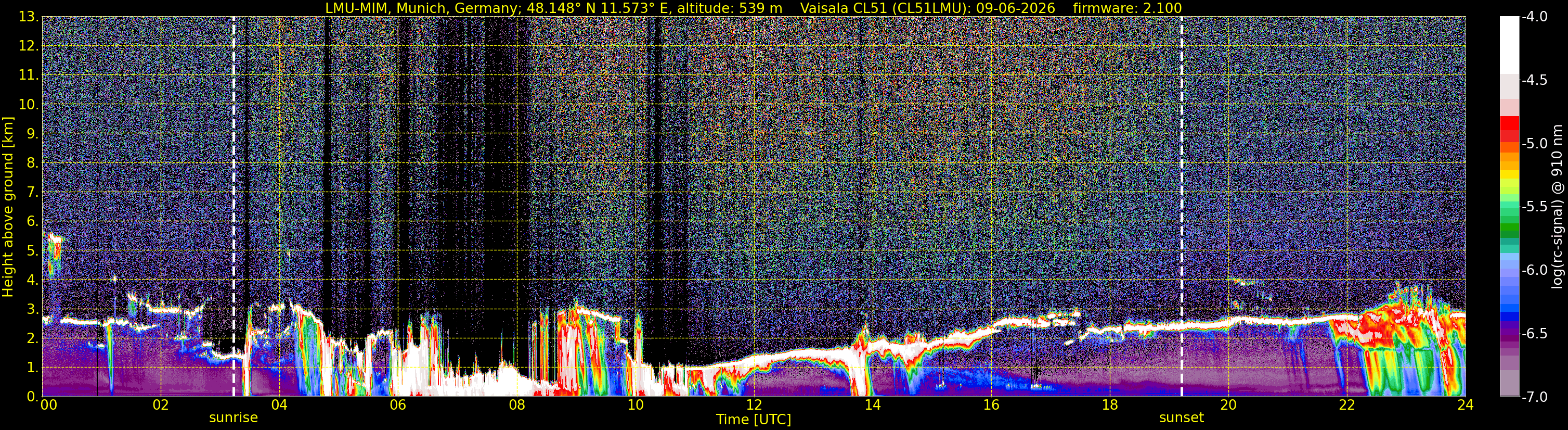The width and height of the screenshot is (1568, 430).
Task: Click the 12 time axis tick label
Action: pyautogui.click(x=754, y=404)
